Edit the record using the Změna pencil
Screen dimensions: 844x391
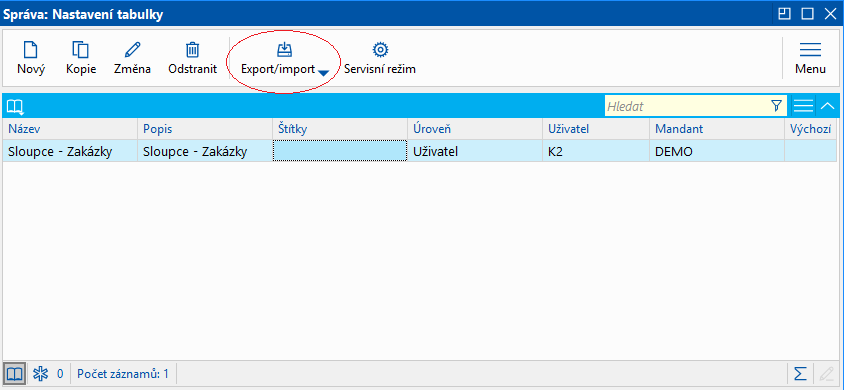[x=132, y=58]
